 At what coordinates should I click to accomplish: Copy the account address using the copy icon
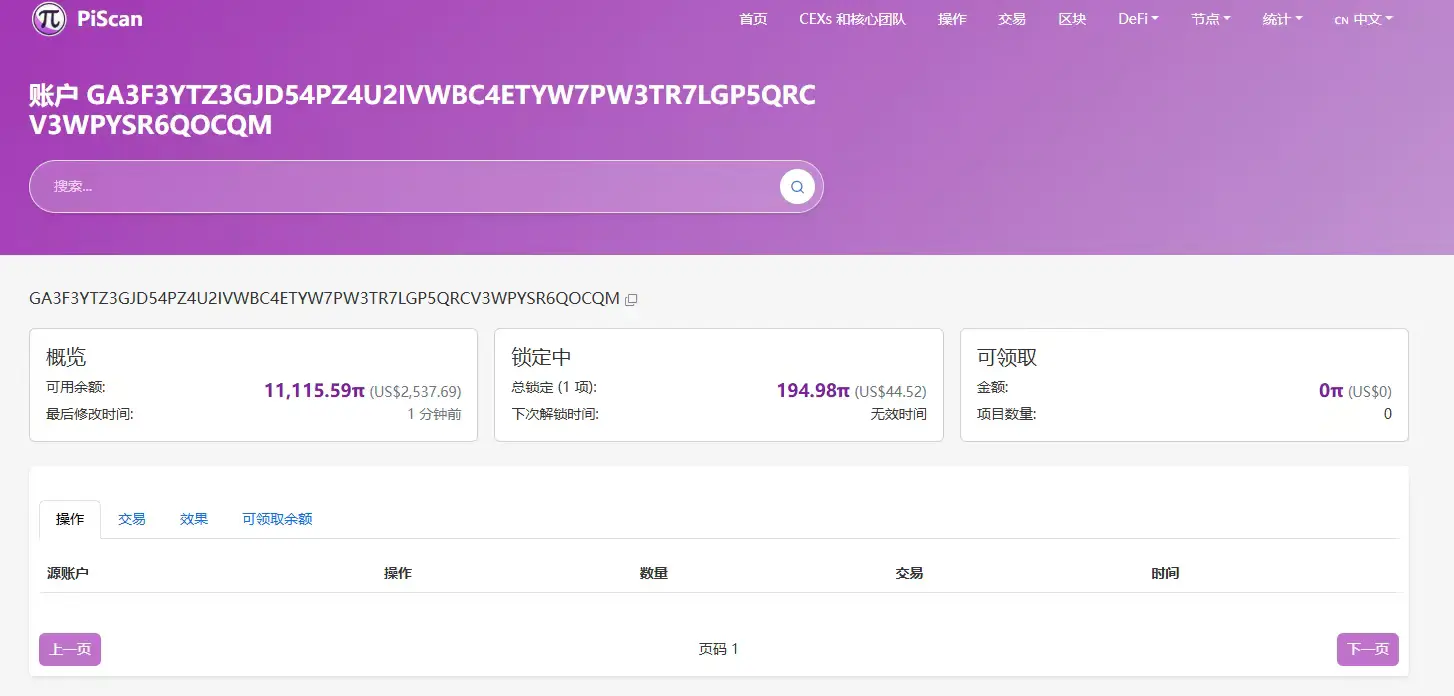[x=631, y=299]
